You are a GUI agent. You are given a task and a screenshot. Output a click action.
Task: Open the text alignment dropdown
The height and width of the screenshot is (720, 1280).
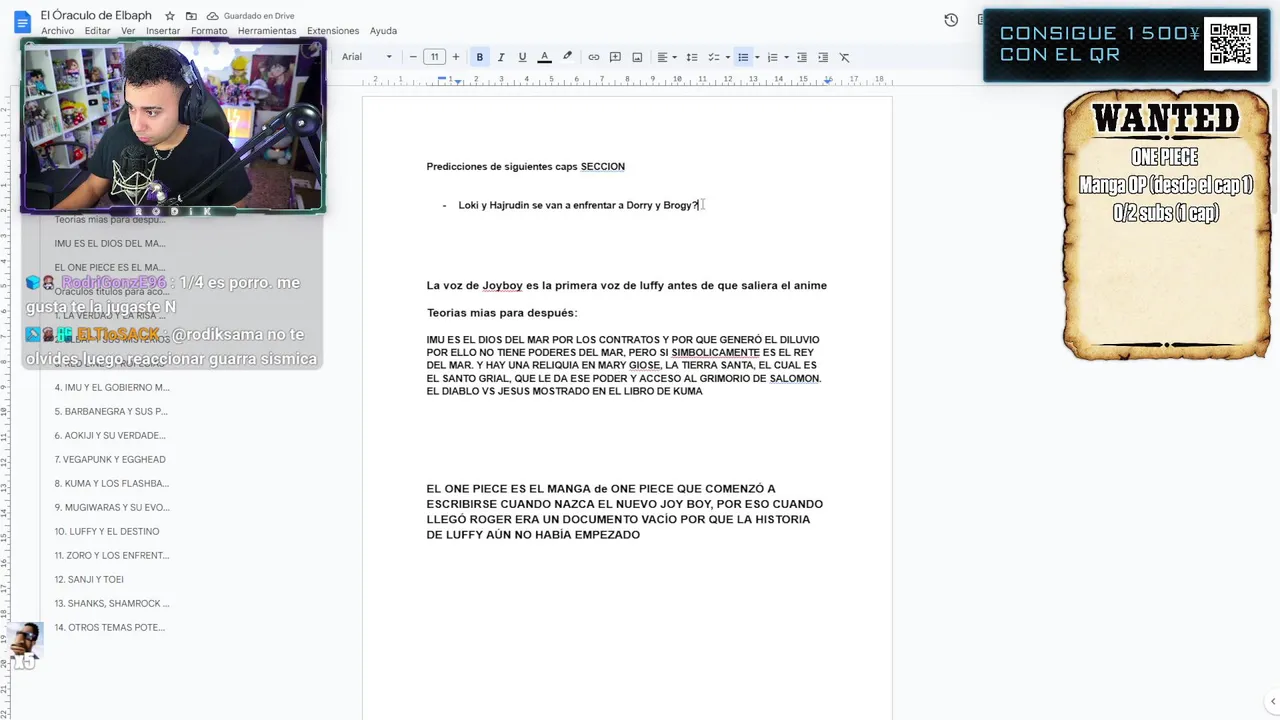tap(666, 57)
